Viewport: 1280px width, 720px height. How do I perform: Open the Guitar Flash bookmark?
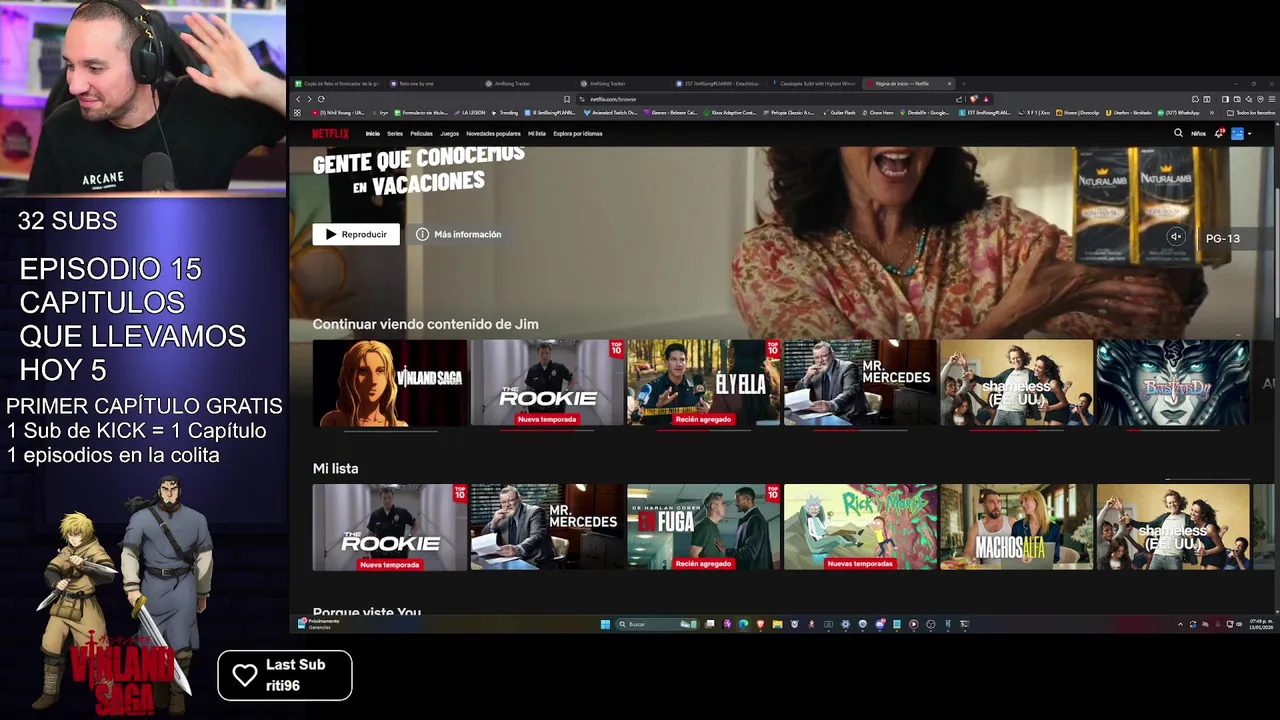click(840, 113)
